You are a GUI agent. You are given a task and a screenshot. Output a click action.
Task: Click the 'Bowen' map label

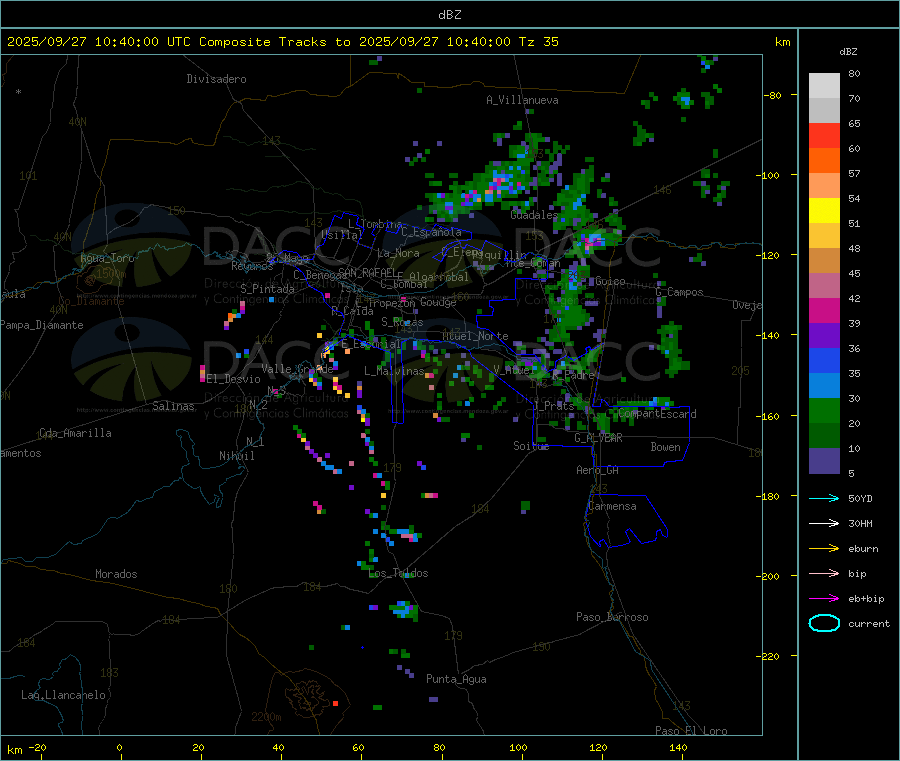(665, 447)
